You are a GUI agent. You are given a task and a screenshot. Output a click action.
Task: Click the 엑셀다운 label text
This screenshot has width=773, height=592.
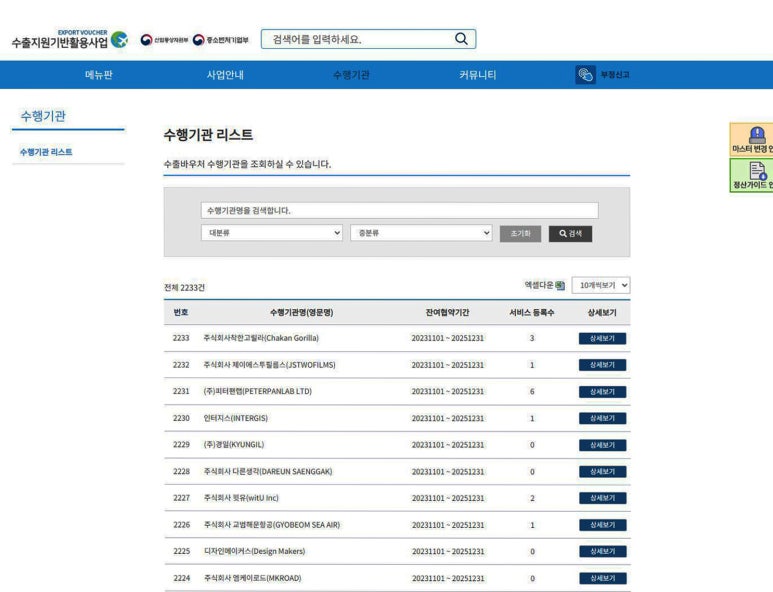click(x=539, y=285)
